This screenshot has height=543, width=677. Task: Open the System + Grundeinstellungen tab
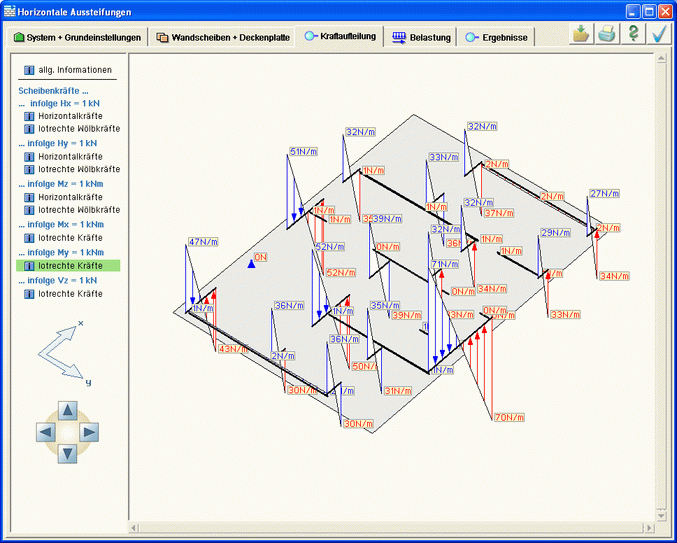79,37
